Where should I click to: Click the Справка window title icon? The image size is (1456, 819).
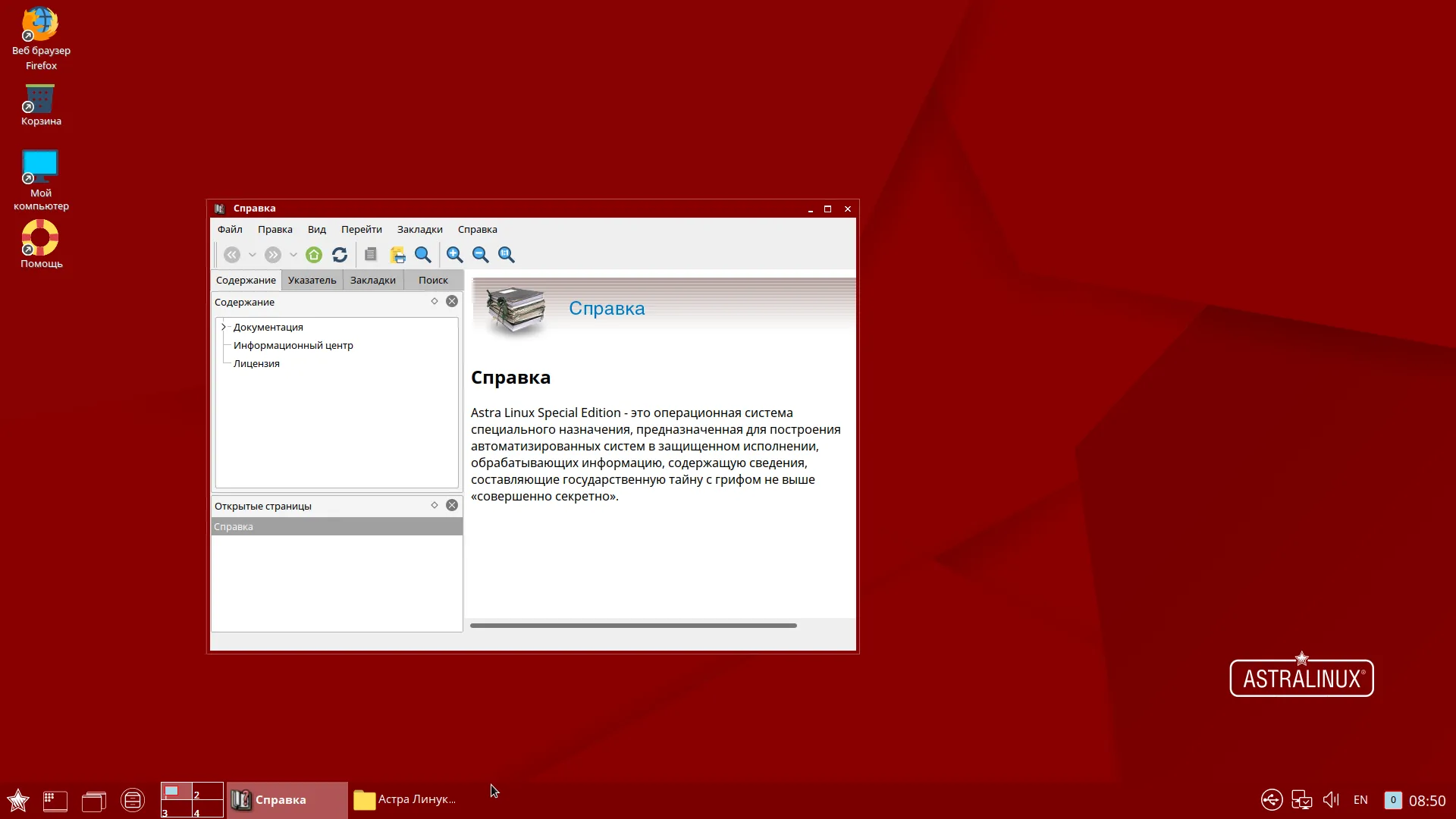coord(220,209)
